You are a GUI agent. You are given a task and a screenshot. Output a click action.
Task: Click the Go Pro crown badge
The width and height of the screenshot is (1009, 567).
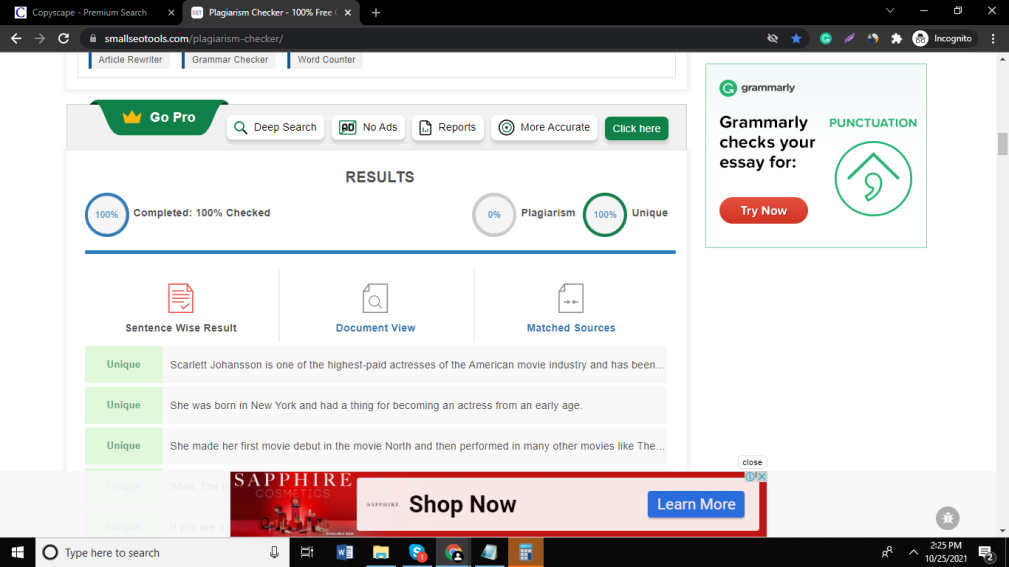coord(159,117)
